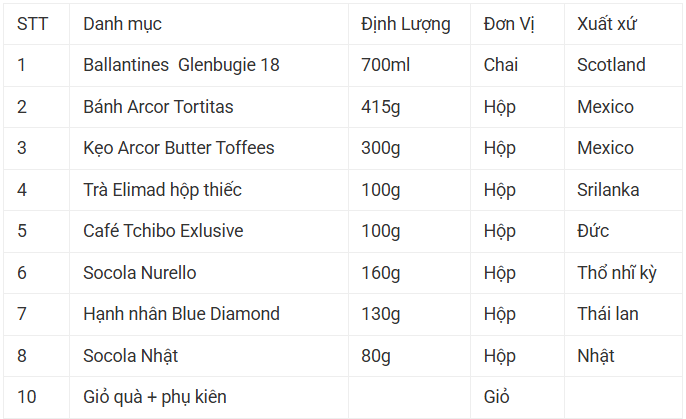Image resolution: width=686 pixels, height=419 pixels.
Task: Select the 'Chai' unit cell
Action: click(x=500, y=65)
